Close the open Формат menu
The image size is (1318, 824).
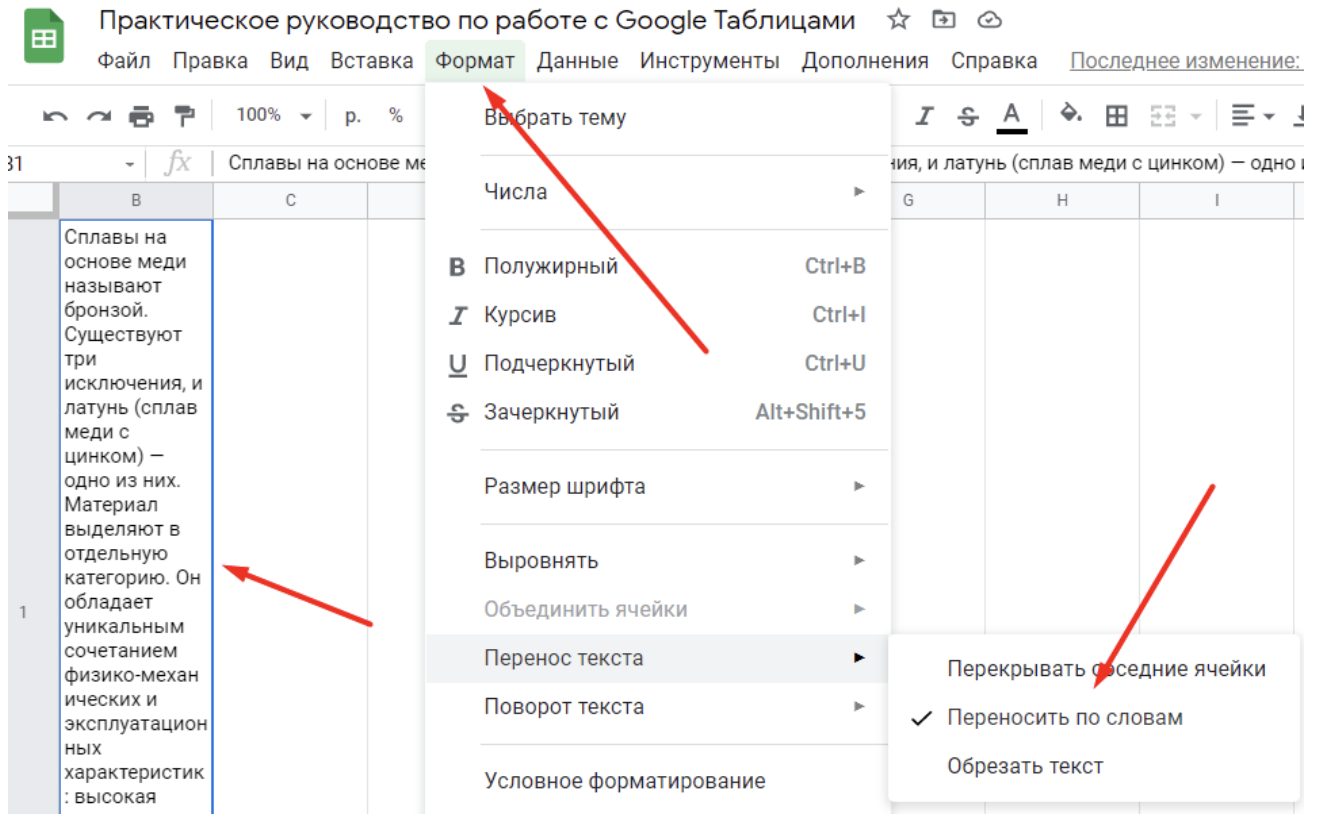[x=475, y=61]
